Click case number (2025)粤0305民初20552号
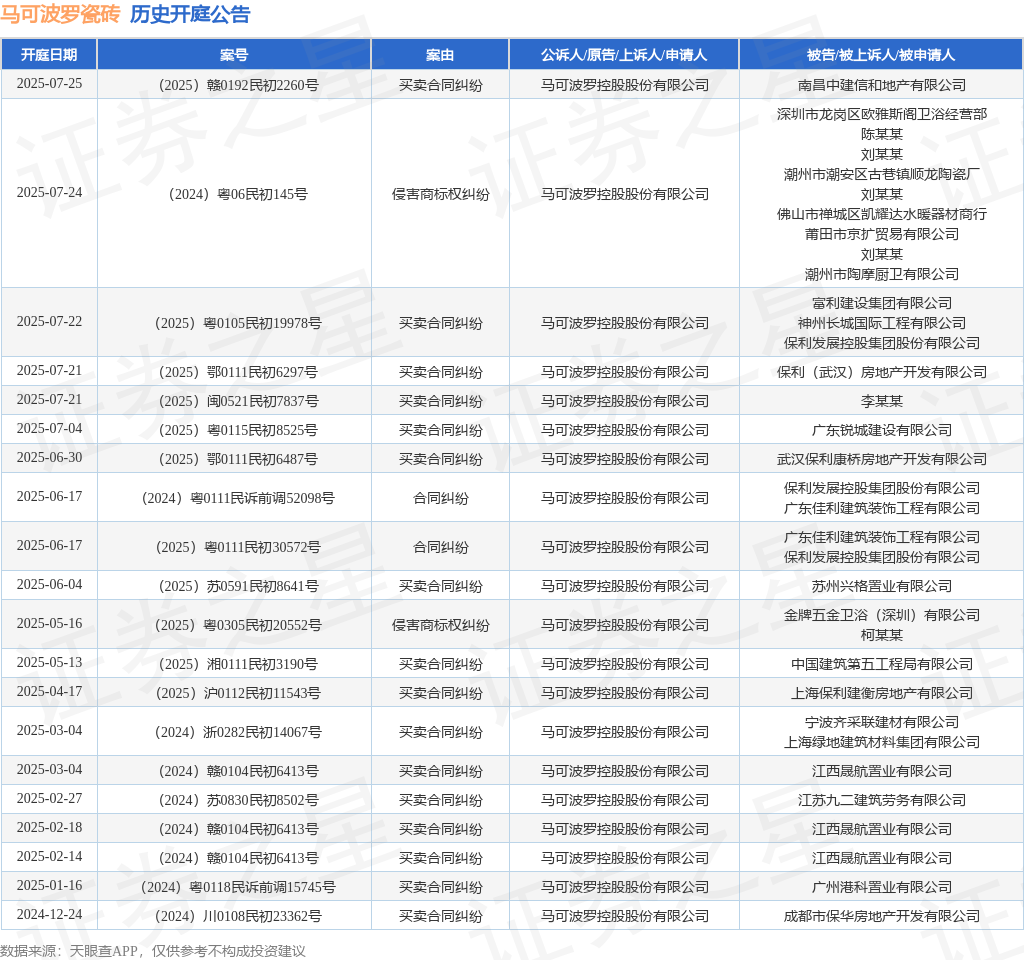 [x=238, y=625]
